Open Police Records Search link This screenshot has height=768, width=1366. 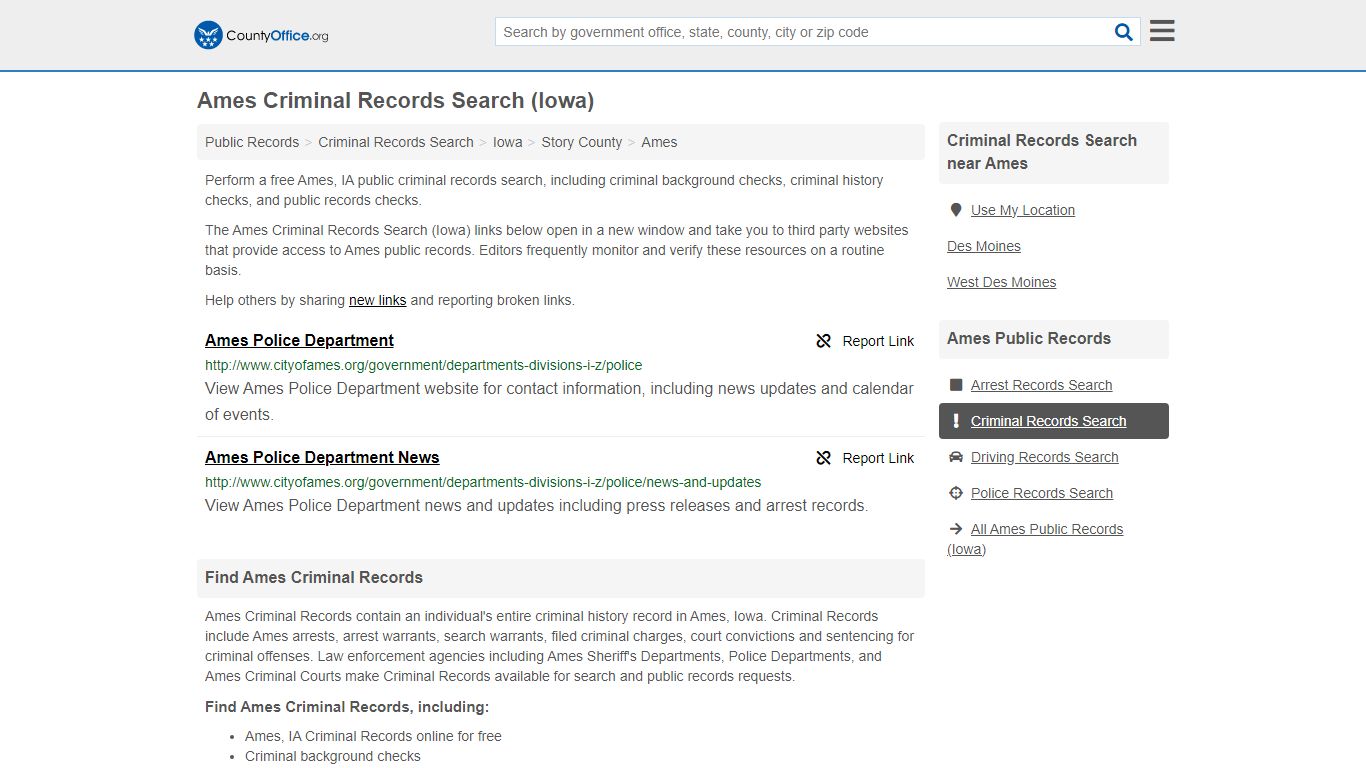click(1041, 493)
